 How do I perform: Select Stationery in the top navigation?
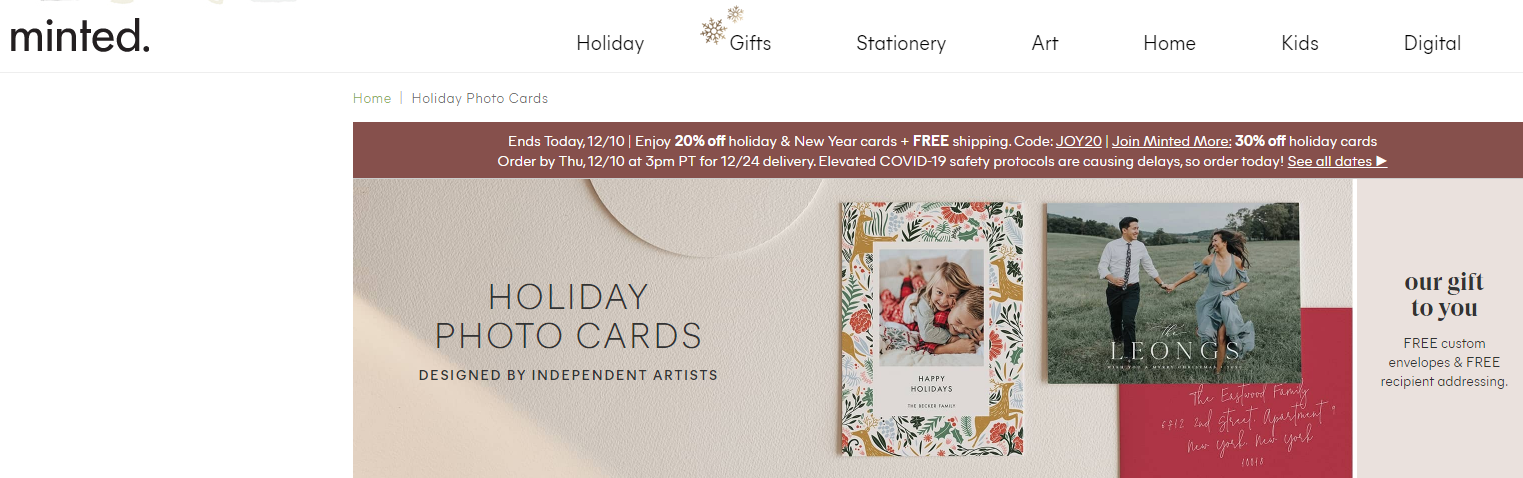point(900,43)
